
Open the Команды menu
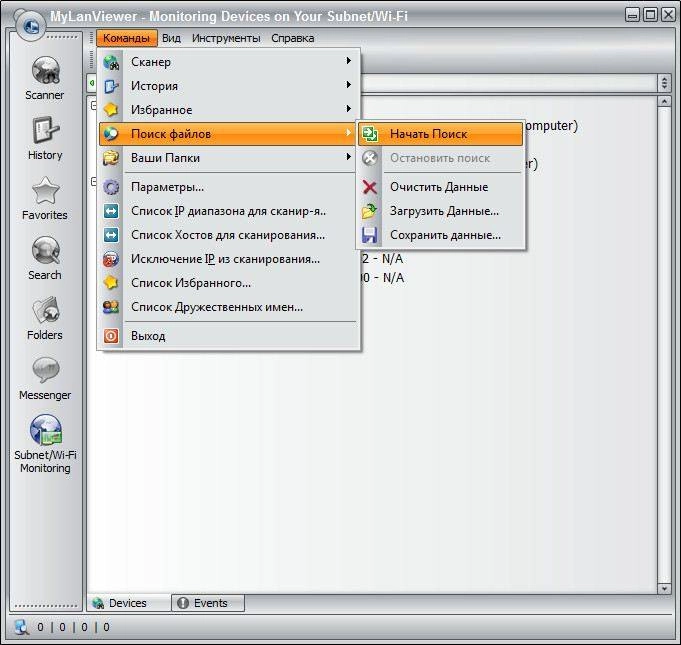click(126, 38)
